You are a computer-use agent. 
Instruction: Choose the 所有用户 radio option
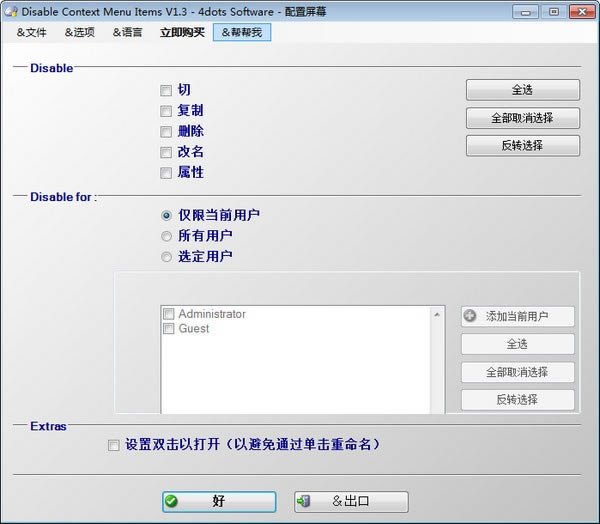tap(166, 236)
